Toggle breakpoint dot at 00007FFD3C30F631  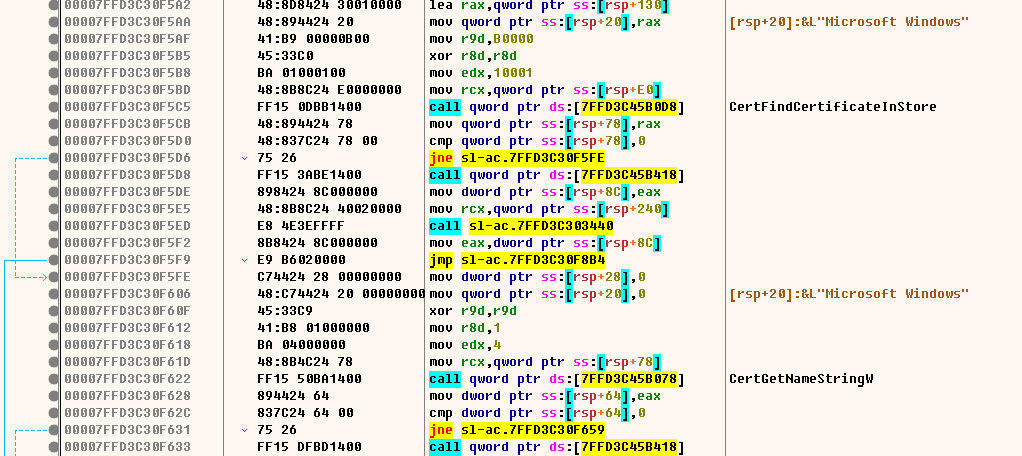(53, 430)
